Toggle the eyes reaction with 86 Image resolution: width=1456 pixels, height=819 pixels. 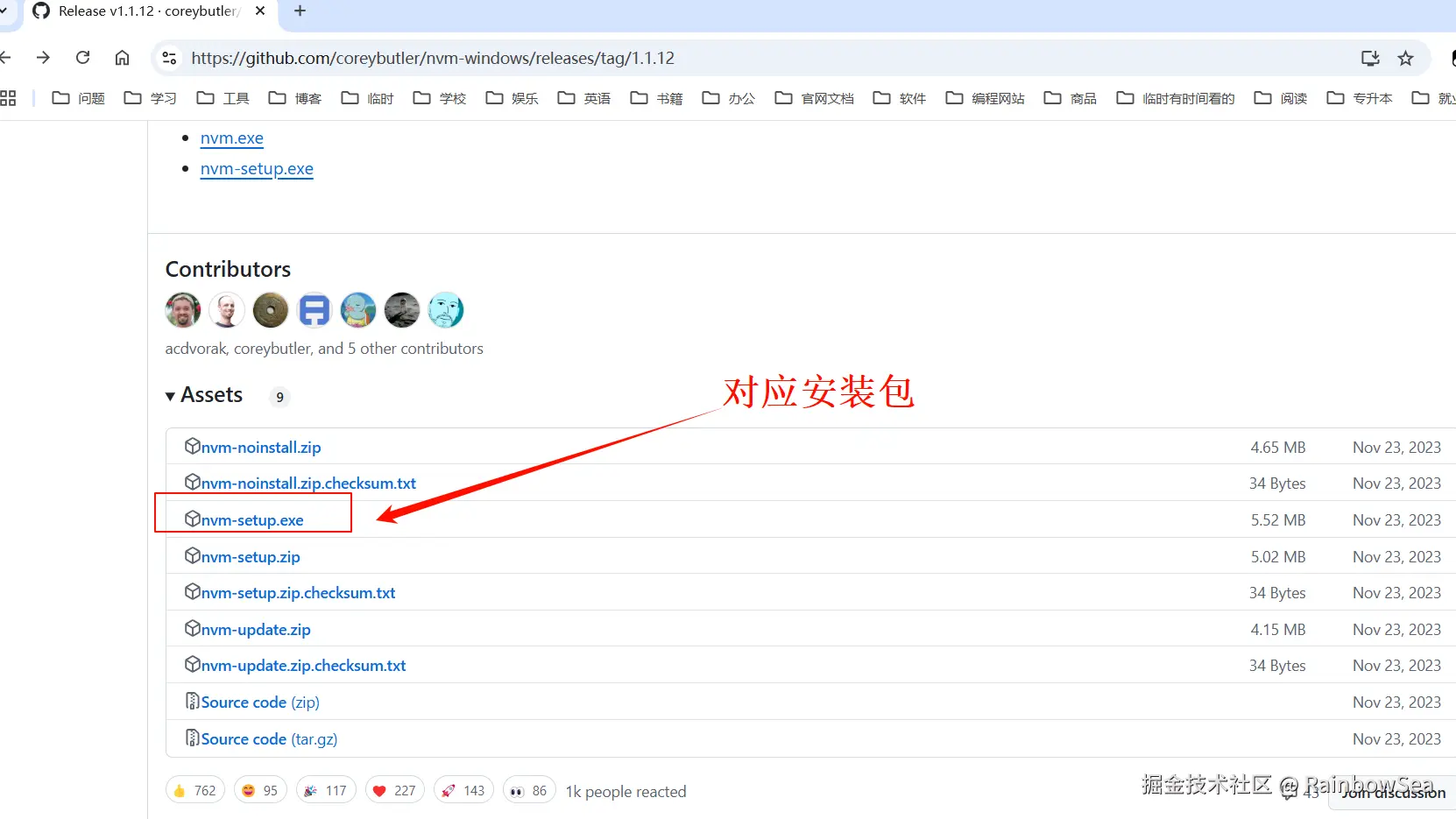(529, 791)
